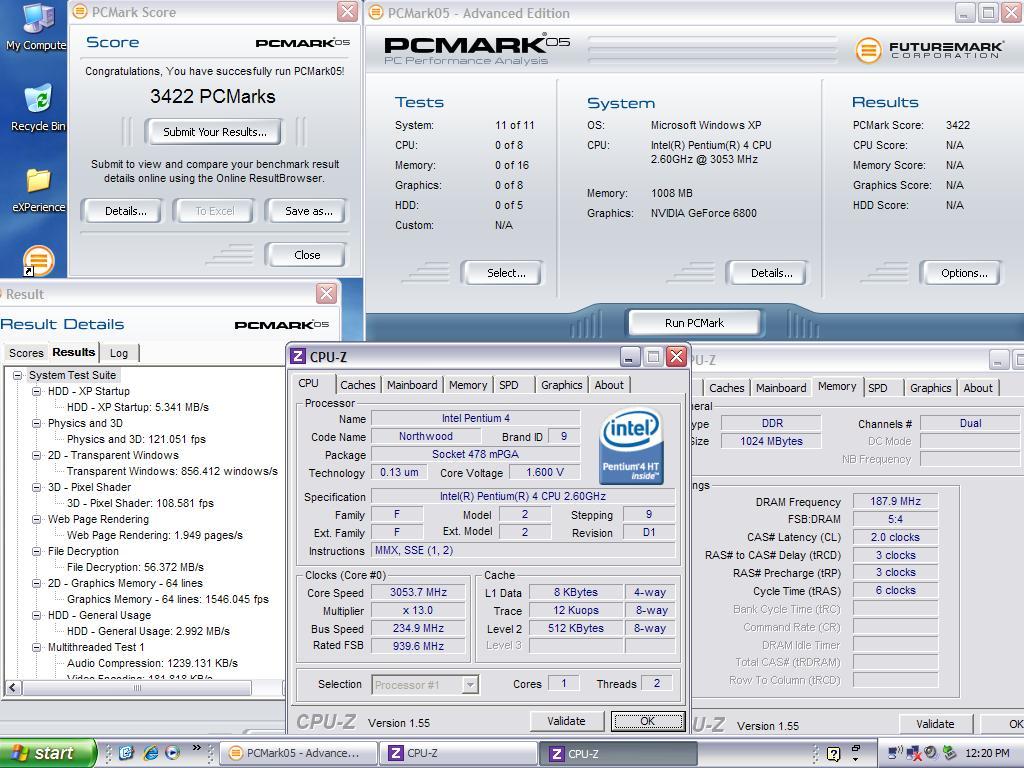Switch to first CPU-Z taskbar button
The image size is (1024, 768).
pos(460,753)
